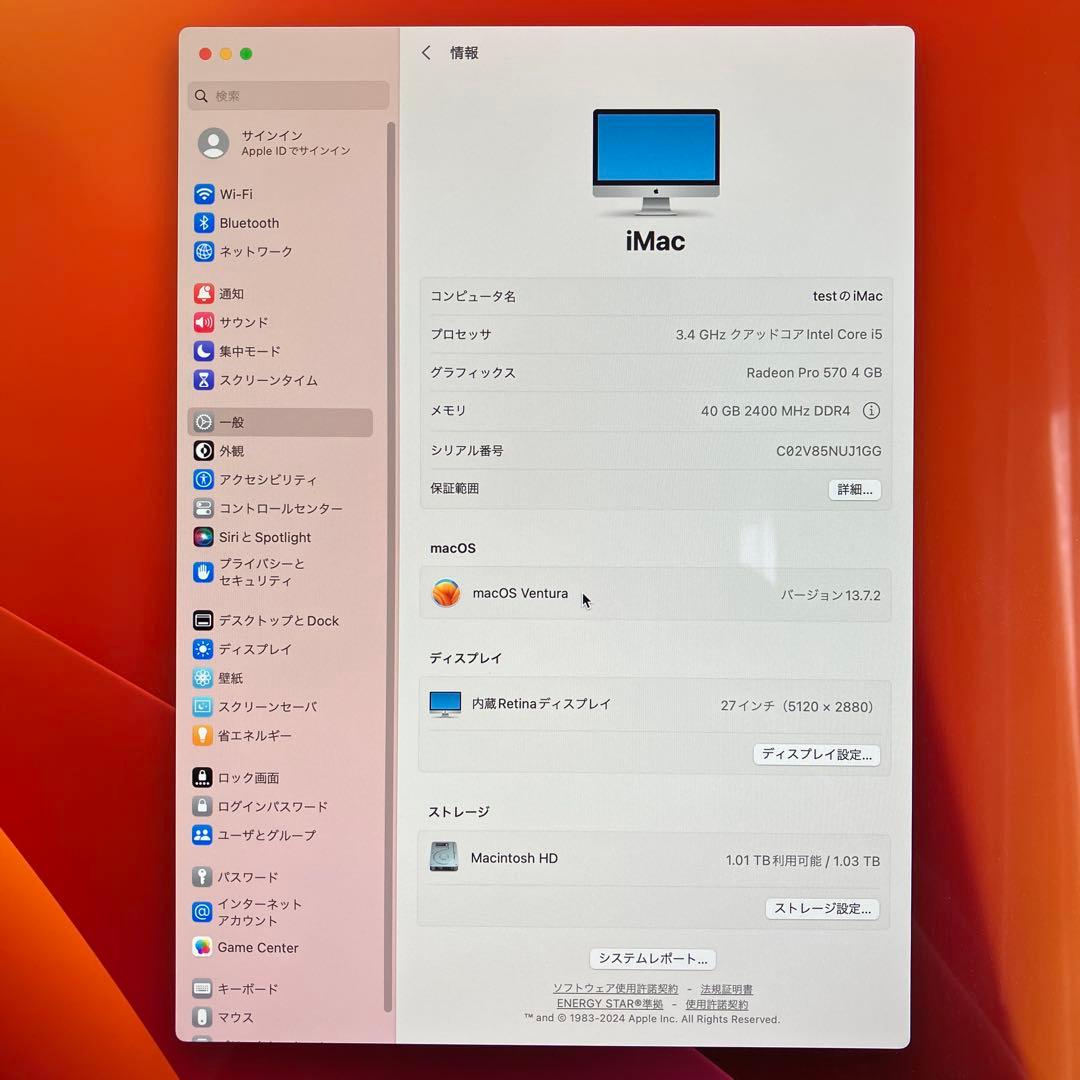This screenshot has height=1080, width=1080.
Task: Click the memory info (i) icon
Action: coord(871,411)
